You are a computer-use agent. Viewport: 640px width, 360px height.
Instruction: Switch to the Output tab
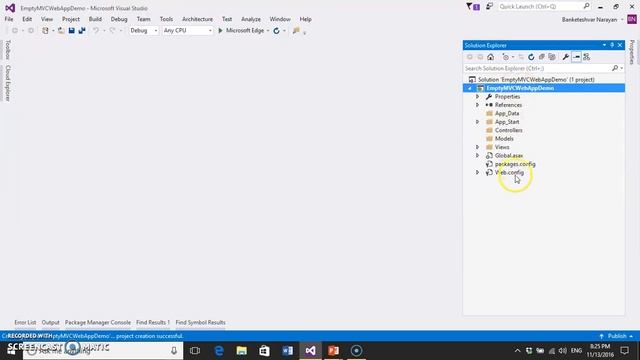(x=50, y=322)
